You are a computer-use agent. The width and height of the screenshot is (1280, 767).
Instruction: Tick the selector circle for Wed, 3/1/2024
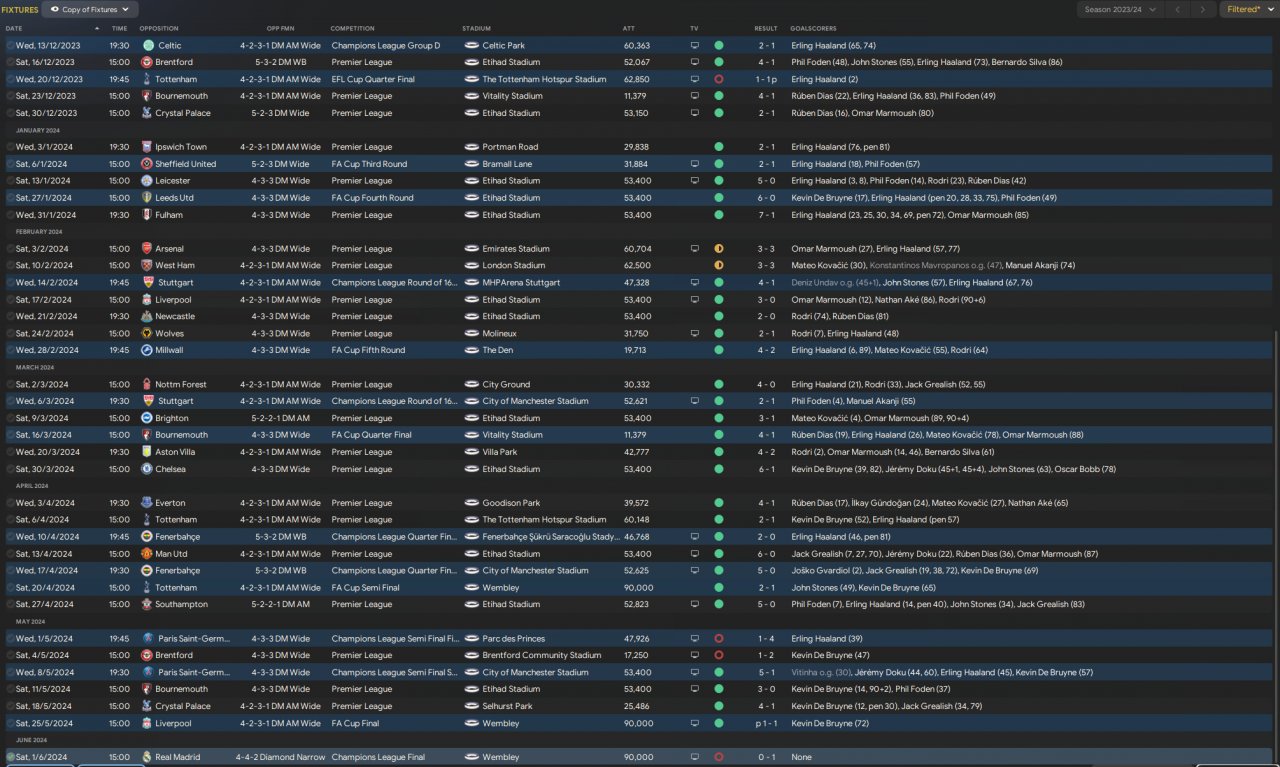pyautogui.click(x=10, y=147)
